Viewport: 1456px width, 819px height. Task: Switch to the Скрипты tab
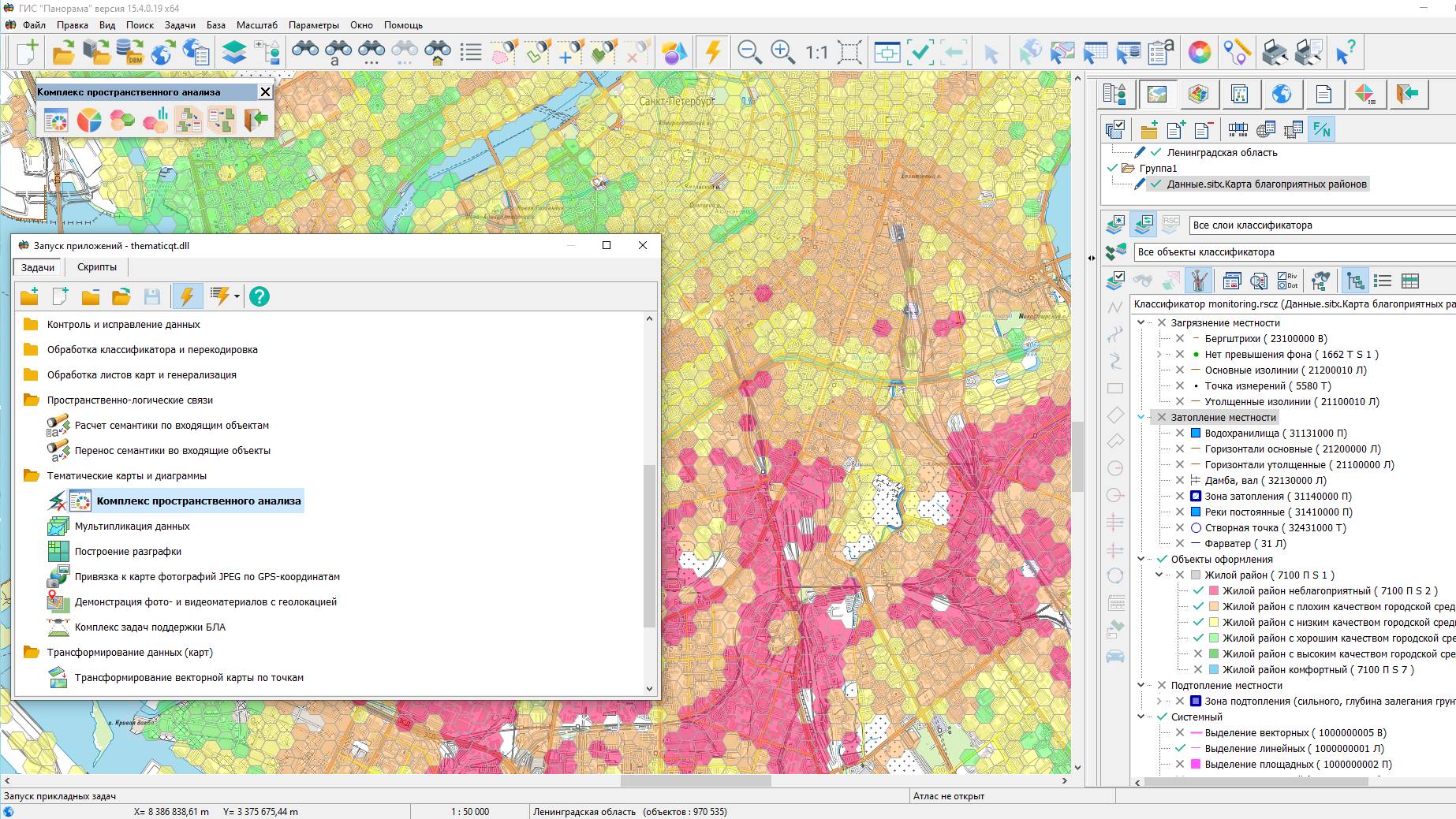[x=96, y=267]
